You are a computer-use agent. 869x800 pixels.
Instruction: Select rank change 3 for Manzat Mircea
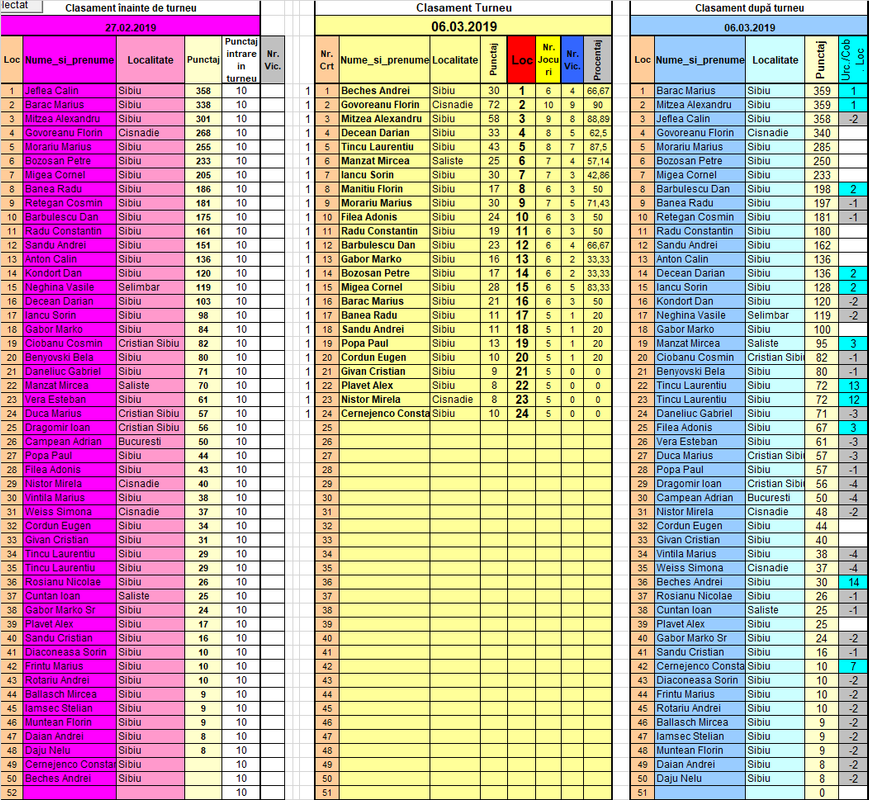(x=853, y=344)
